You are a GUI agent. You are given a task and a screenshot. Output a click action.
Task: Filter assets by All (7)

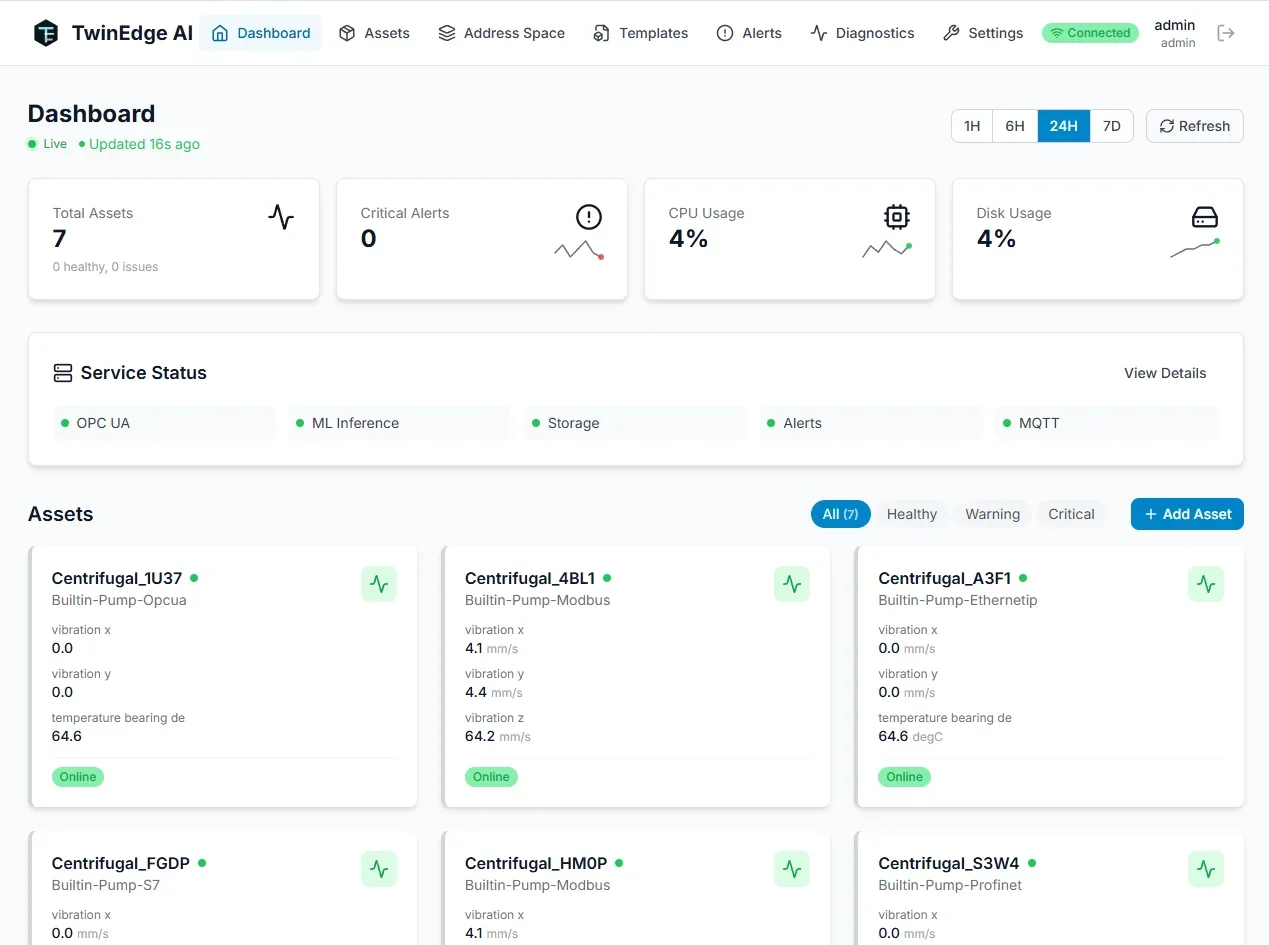[x=841, y=514]
